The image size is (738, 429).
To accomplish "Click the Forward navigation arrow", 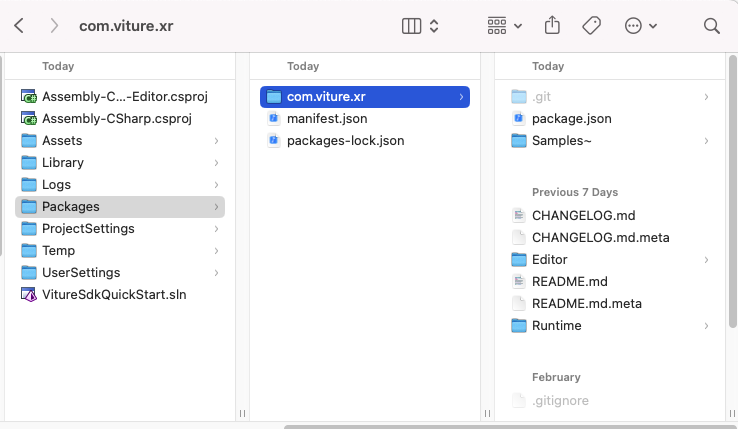I will coord(54,26).
